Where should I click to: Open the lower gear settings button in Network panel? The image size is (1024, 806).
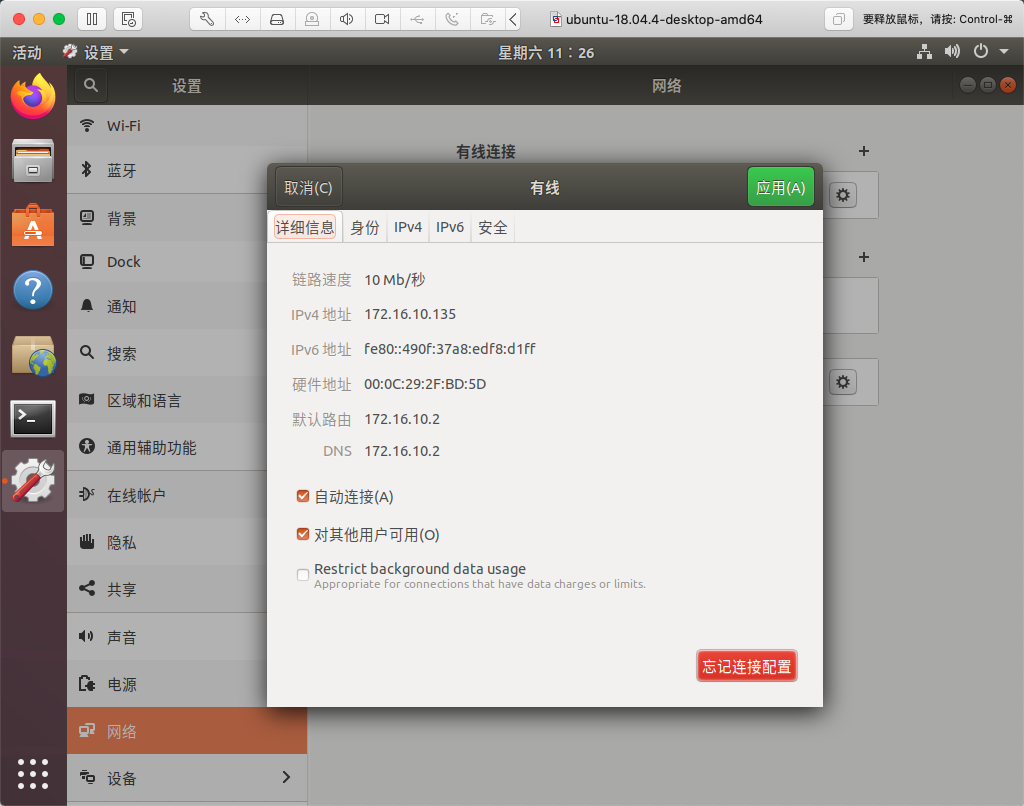tap(842, 382)
